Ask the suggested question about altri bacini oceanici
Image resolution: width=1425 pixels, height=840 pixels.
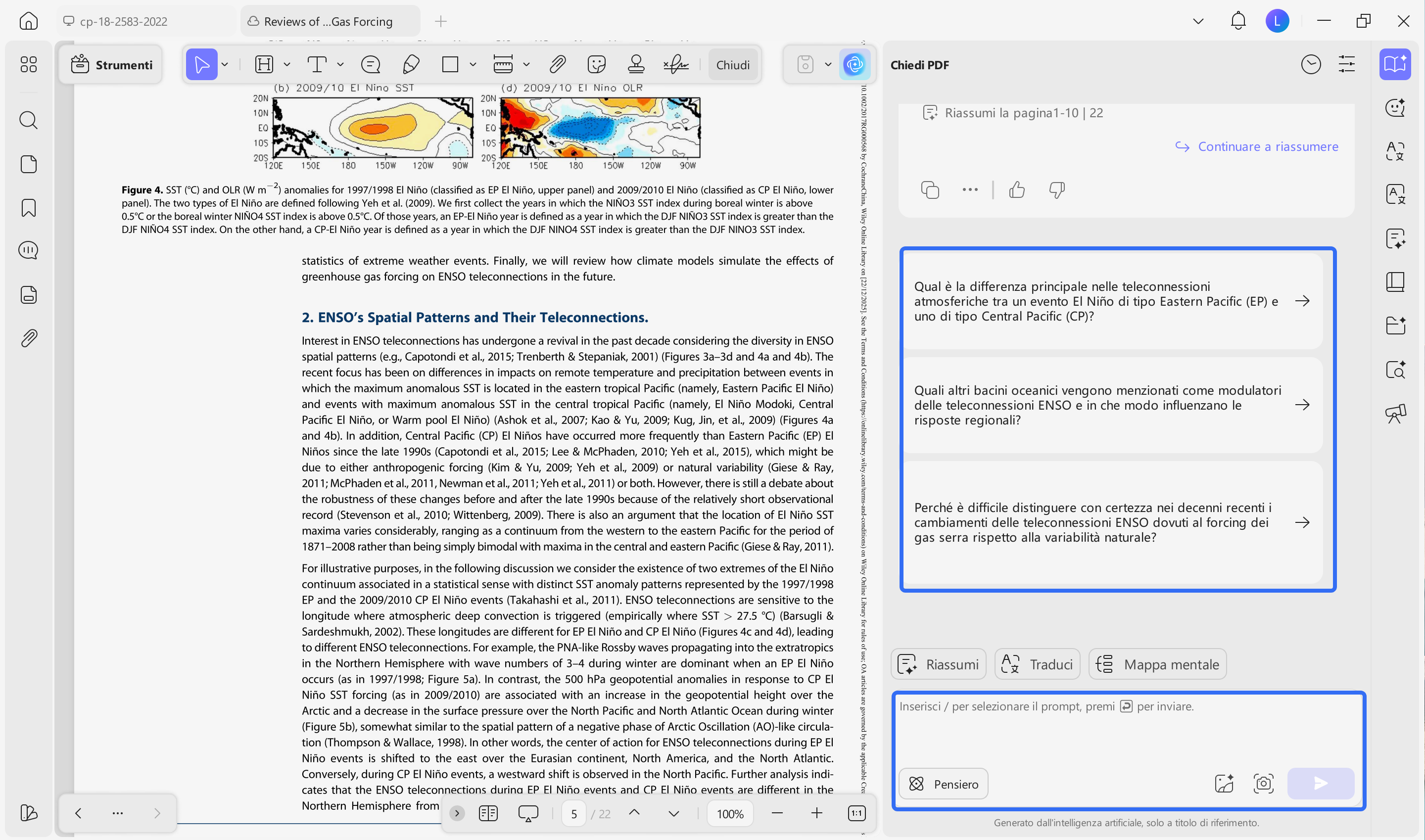click(x=1112, y=405)
